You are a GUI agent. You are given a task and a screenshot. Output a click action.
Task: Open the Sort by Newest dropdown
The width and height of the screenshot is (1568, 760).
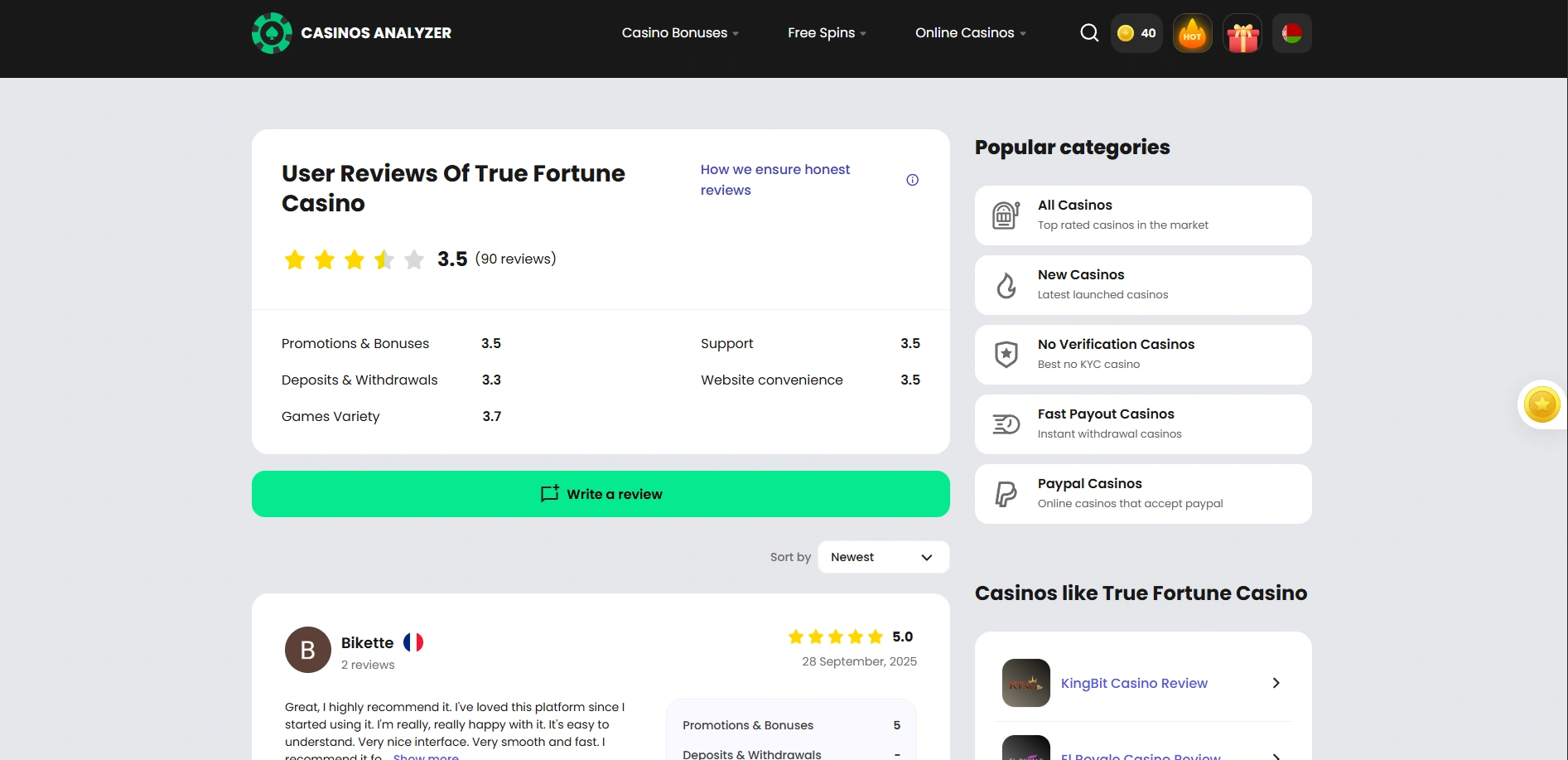(x=883, y=557)
